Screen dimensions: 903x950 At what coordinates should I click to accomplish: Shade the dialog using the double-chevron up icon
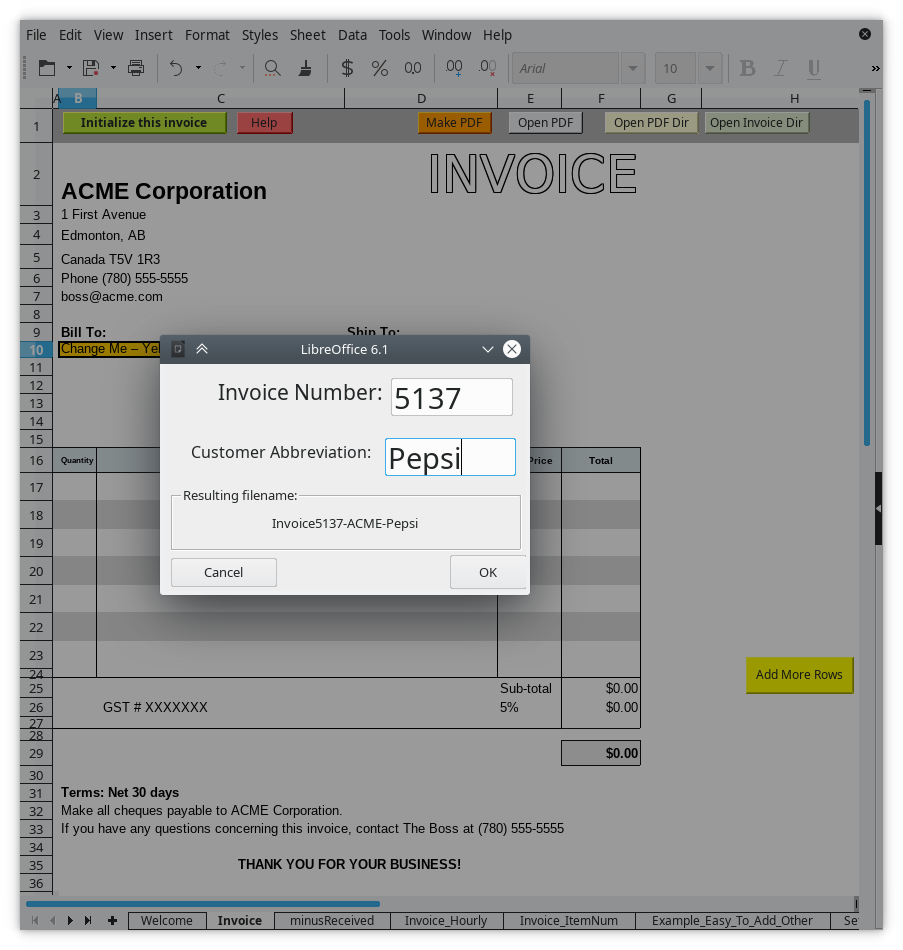(202, 349)
